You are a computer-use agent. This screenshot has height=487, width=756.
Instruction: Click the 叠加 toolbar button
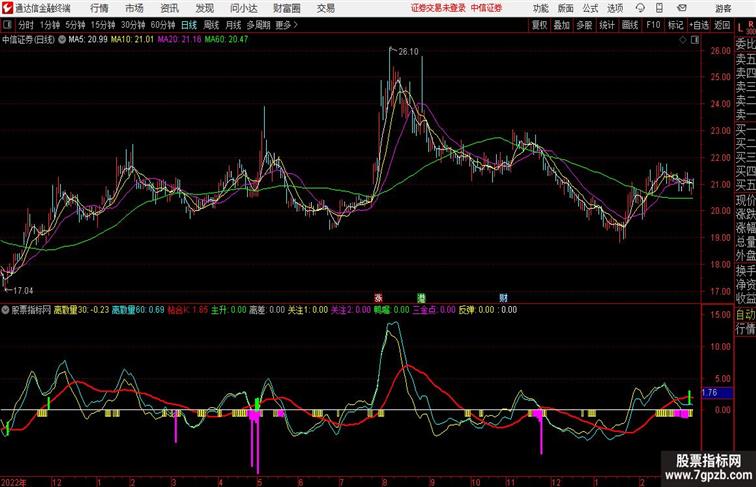pos(562,25)
